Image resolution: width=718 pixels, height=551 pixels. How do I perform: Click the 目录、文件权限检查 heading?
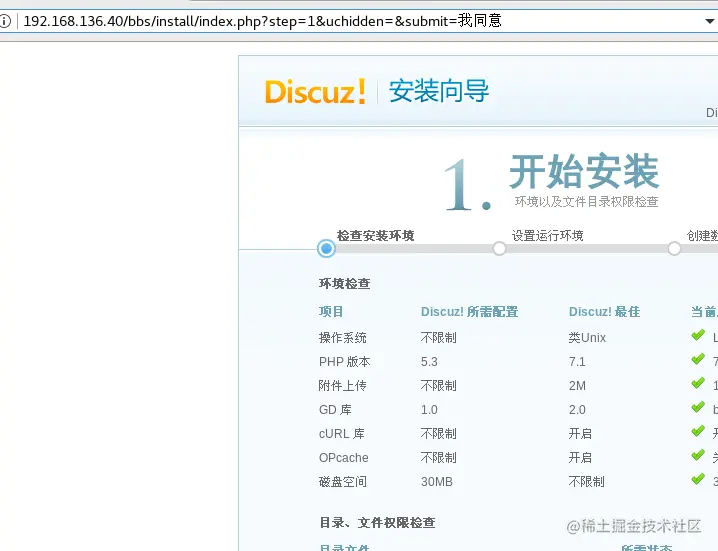377,523
